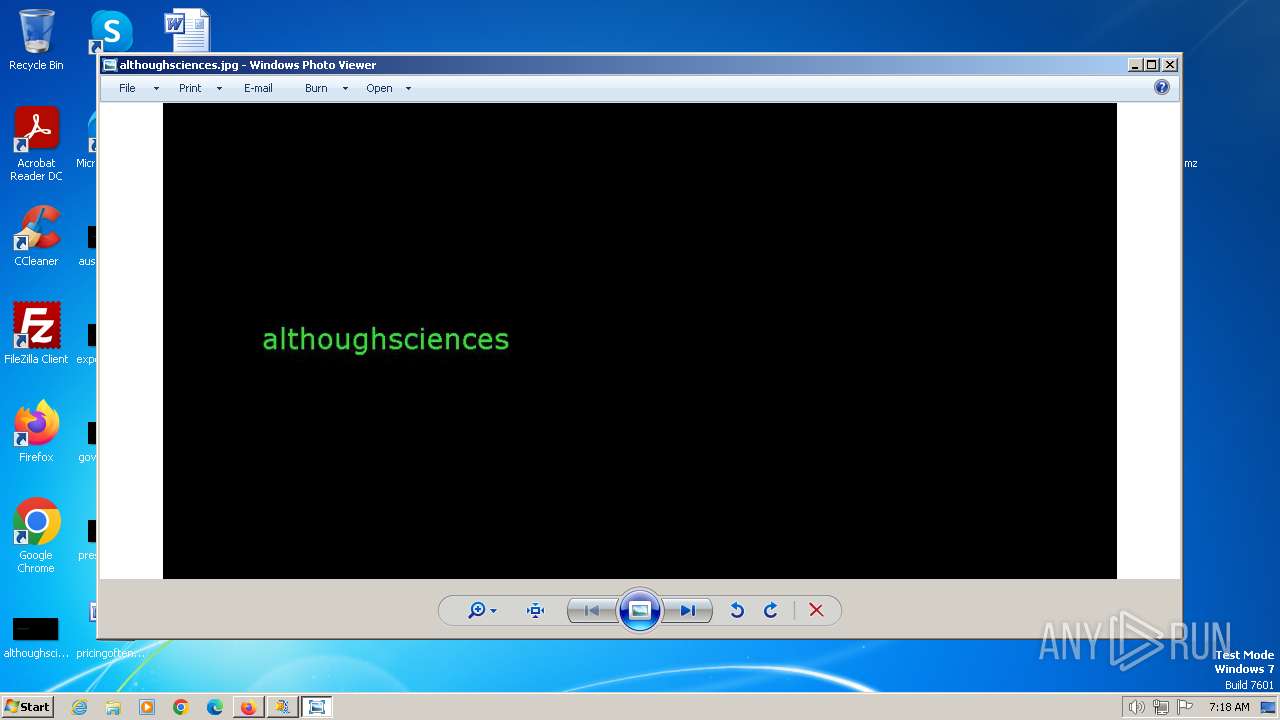Advance to the next photo
The image size is (1280, 720).
(x=688, y=610)
